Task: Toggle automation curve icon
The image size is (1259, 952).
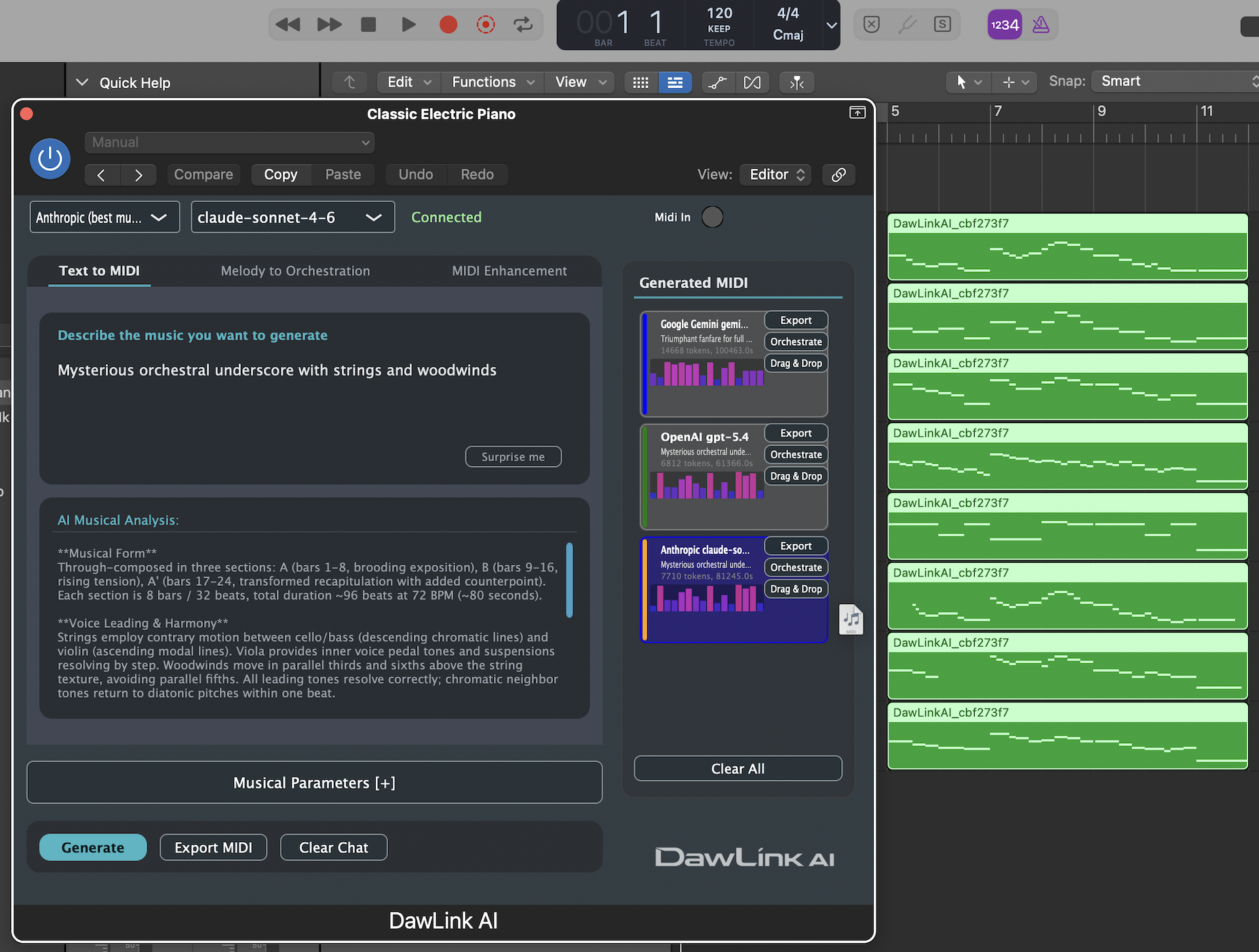Action: pyautogui.click(x=718, y=83)
